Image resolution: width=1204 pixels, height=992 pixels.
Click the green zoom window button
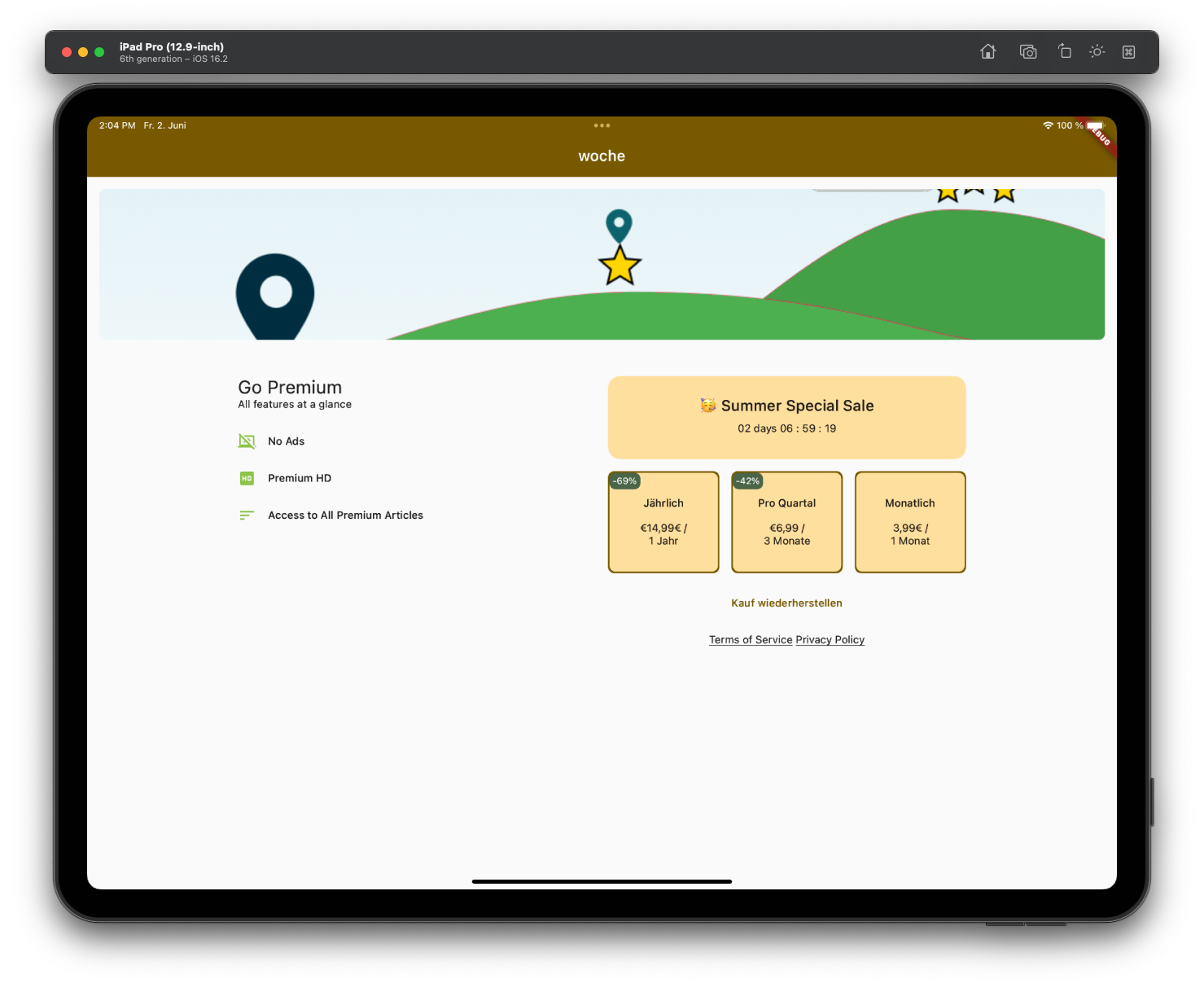[99, 52]
